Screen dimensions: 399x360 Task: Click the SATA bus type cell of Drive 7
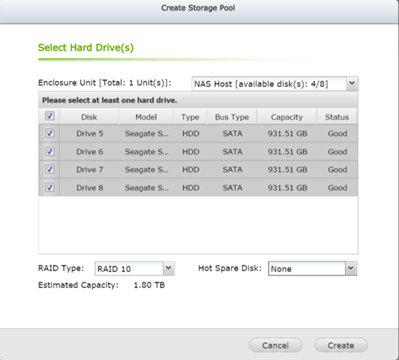[232, 170]
